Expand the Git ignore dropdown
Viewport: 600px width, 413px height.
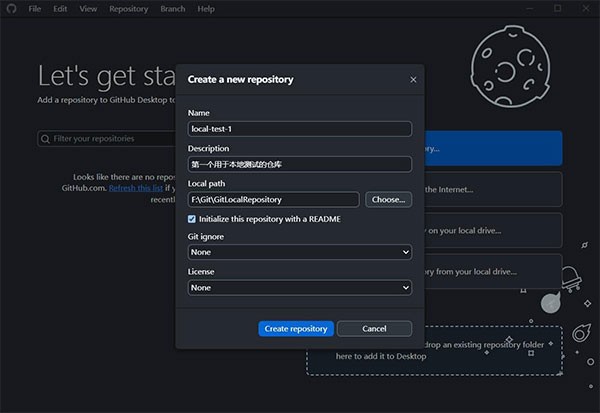pos(300,252)
